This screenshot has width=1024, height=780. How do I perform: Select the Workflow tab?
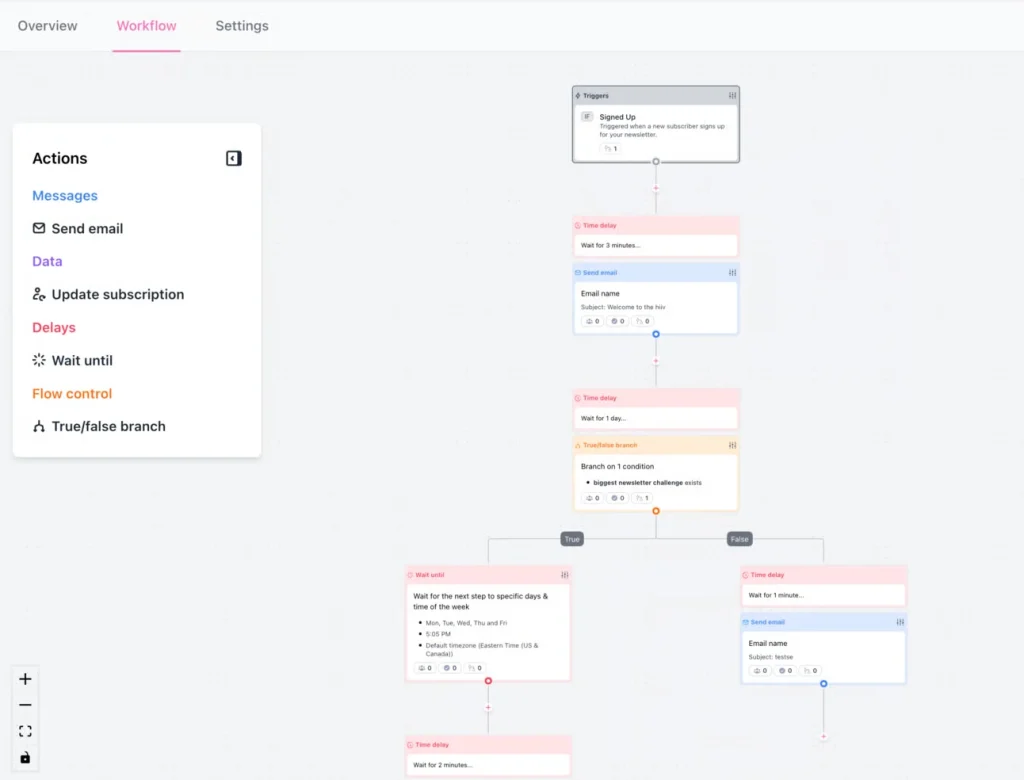click(146, 26)
